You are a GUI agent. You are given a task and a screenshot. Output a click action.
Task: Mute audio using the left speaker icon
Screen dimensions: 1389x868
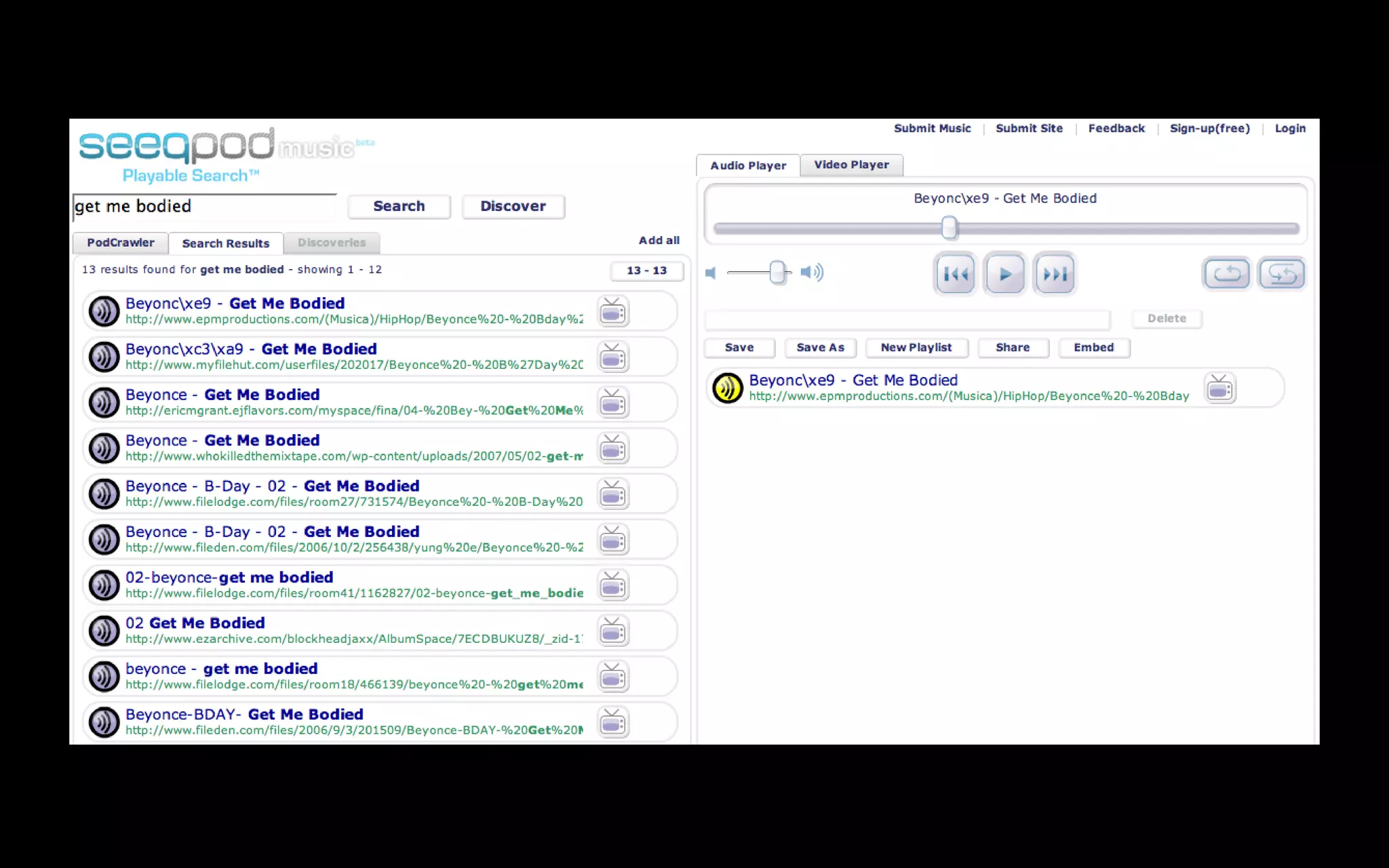pyautogui.click(x=711, y=273)
